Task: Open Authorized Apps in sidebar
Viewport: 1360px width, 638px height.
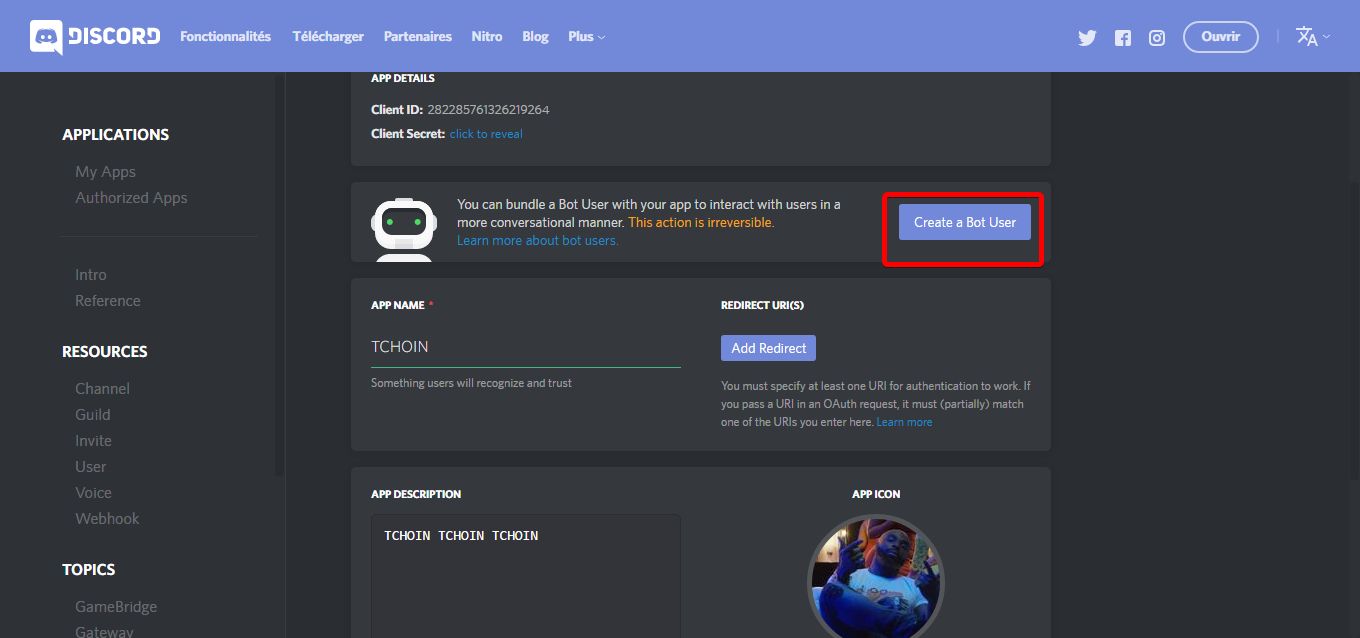Action: pos(131,198)
